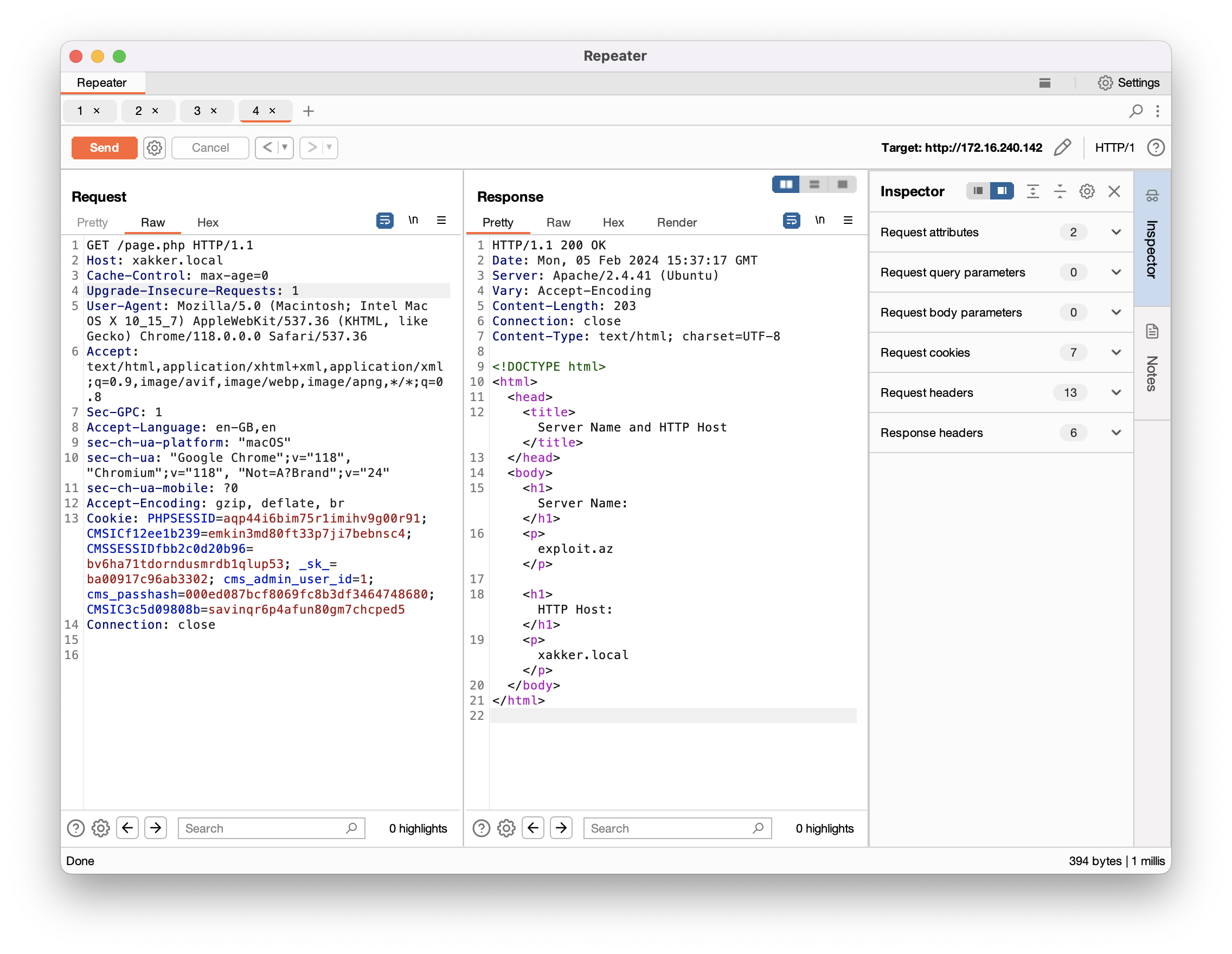Screen dimensions: 1232x954
Task: Expand Request body parameters section
Action: (x=1002, y=312)
